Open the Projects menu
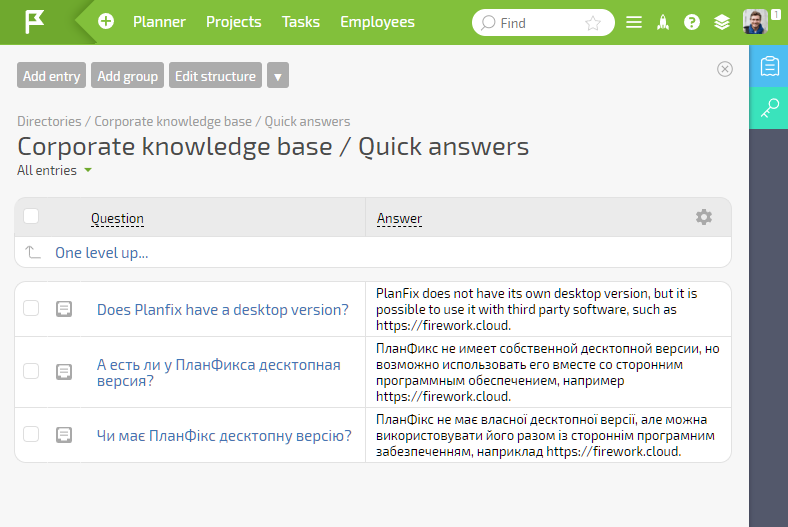788x527 pixels. pyautogui.click(x=234, y=22)
